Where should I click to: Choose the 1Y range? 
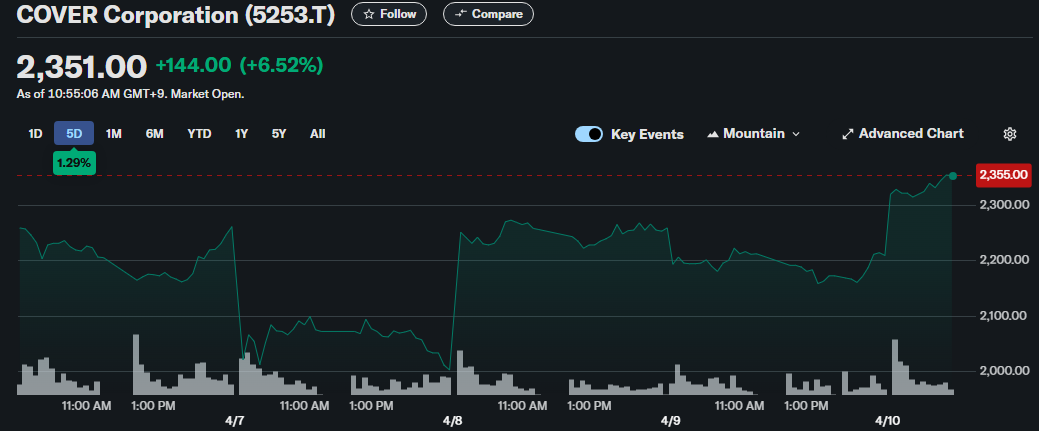pyautogui.click(x=241, y=133)
